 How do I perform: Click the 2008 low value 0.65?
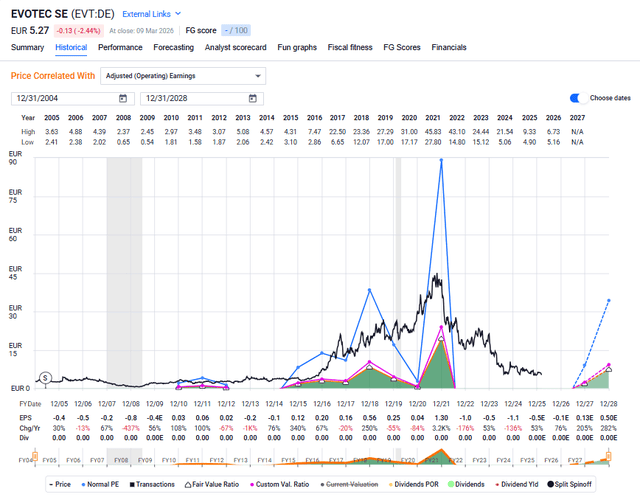tap(123, 142)
